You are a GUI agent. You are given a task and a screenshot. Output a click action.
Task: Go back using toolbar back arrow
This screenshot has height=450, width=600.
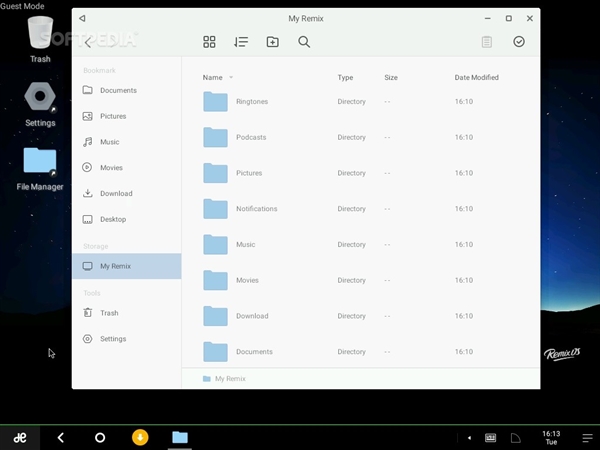89,42
